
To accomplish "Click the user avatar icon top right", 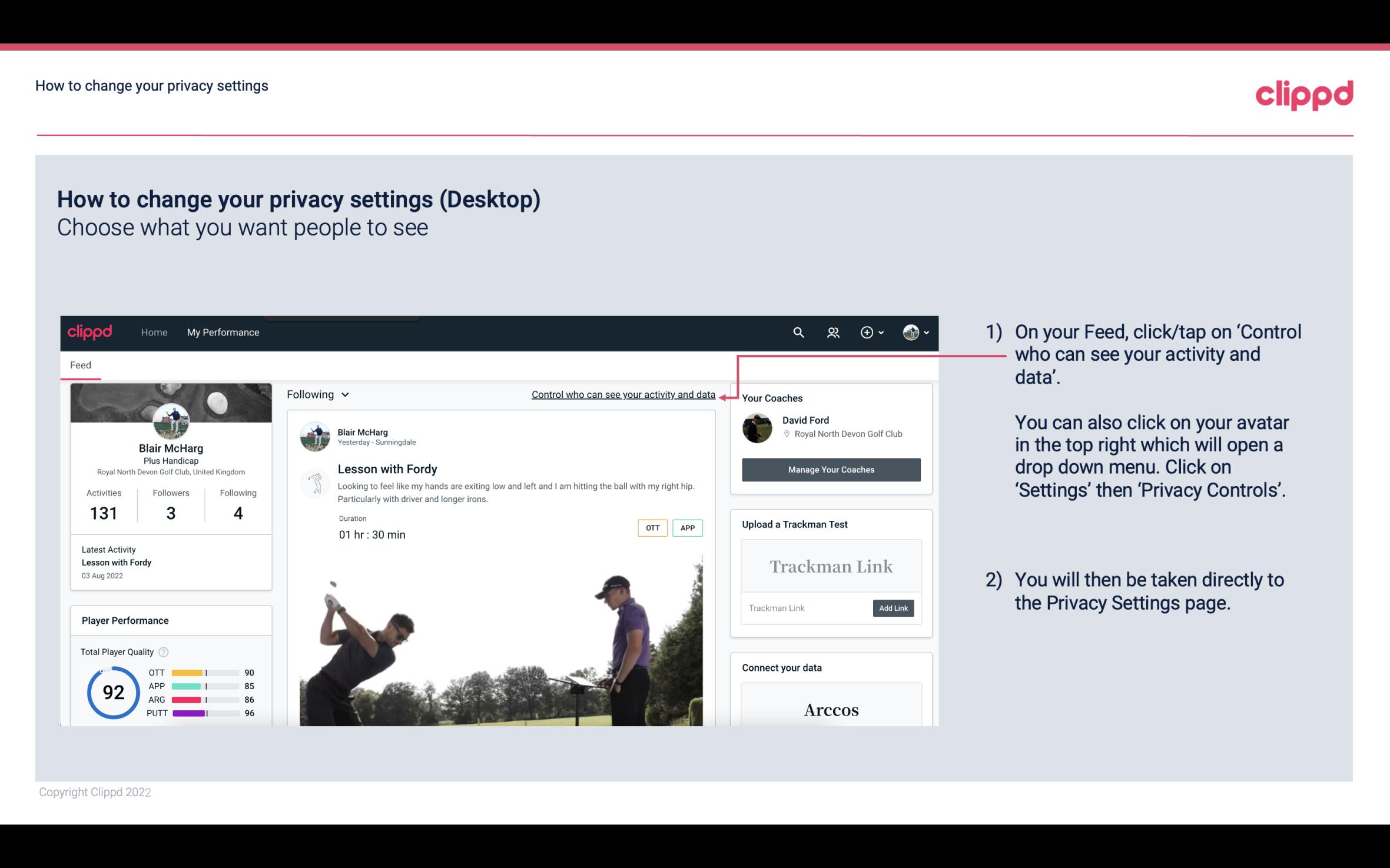I will [x=911, y=332].
